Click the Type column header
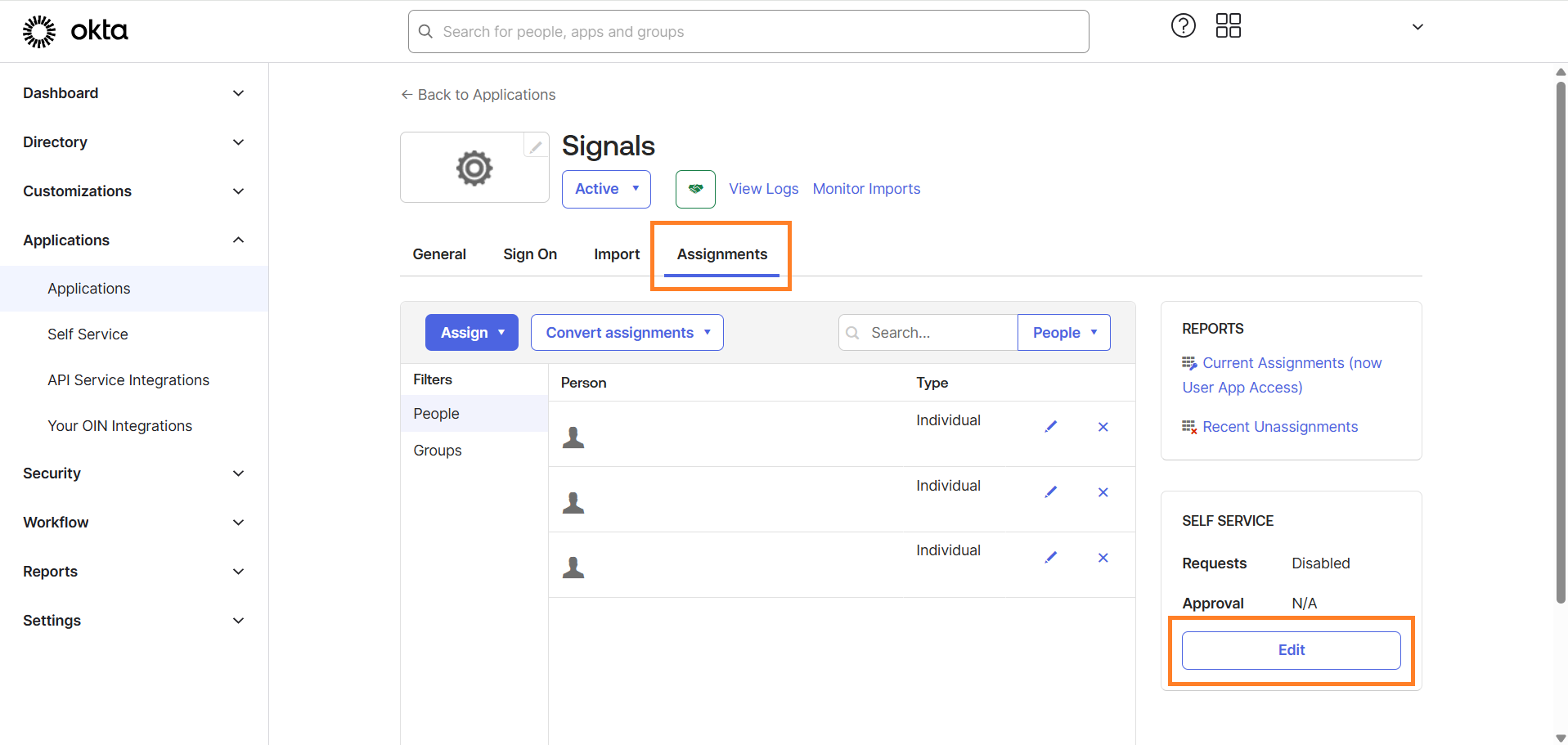Screen dimensions: 1568x745 932,383
